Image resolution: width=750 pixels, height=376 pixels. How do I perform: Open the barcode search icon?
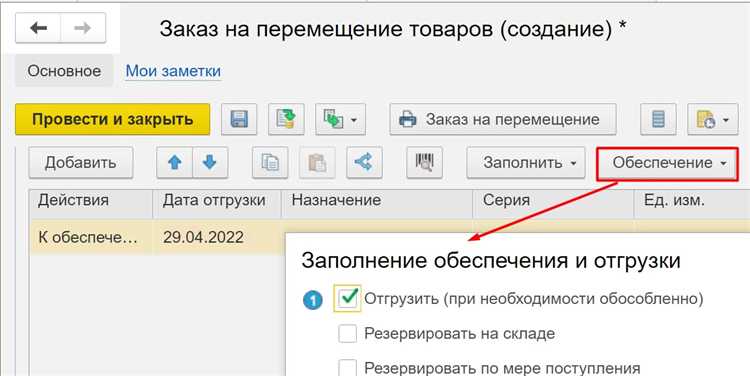(424, 163)
